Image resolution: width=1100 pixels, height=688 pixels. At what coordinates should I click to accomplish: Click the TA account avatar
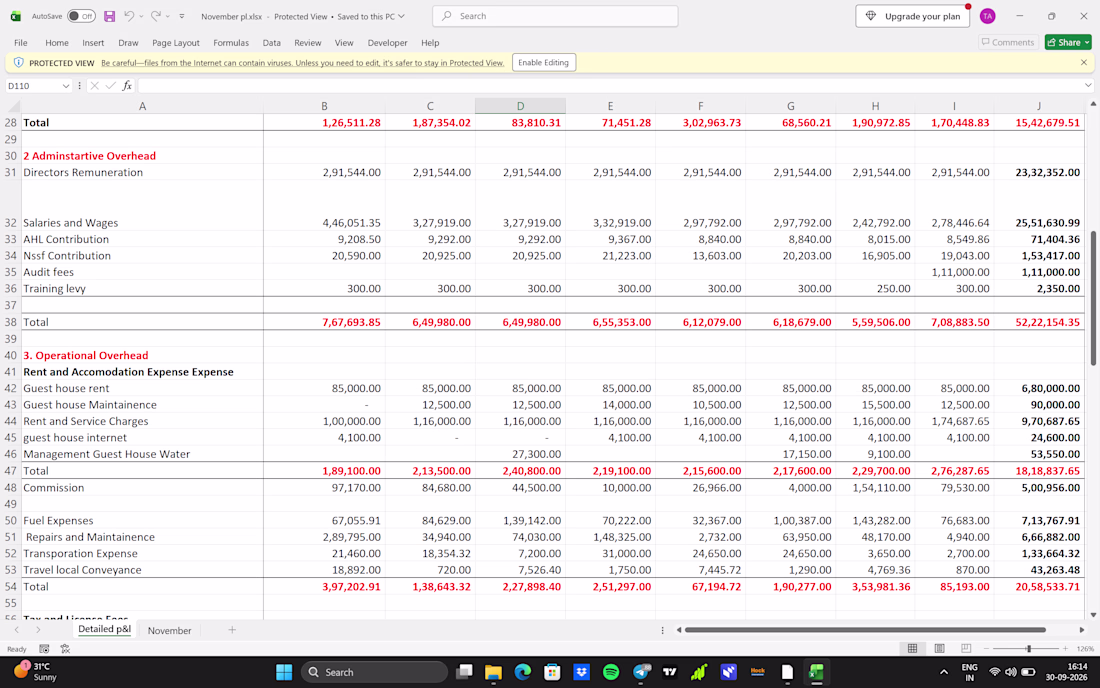(988, 16)
